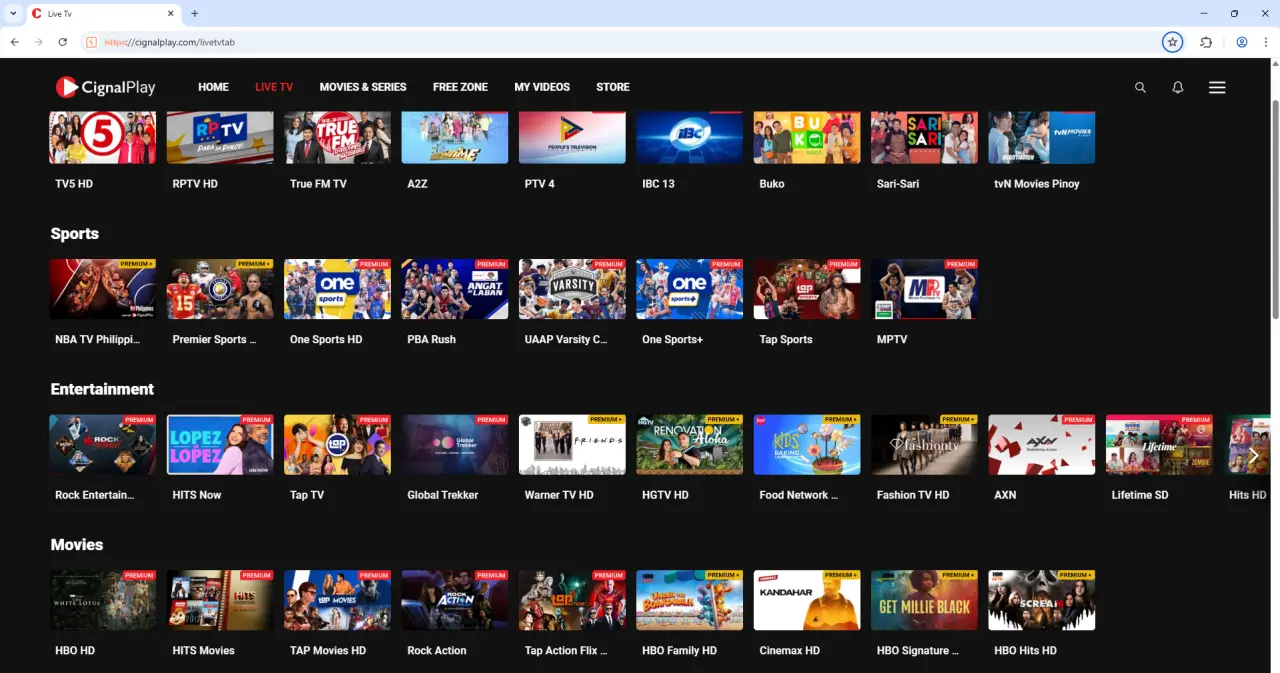Viewport: 1280px width, 673px height.
Task: Reload the page
Action: pyautogui.click(x=63, y=42)
